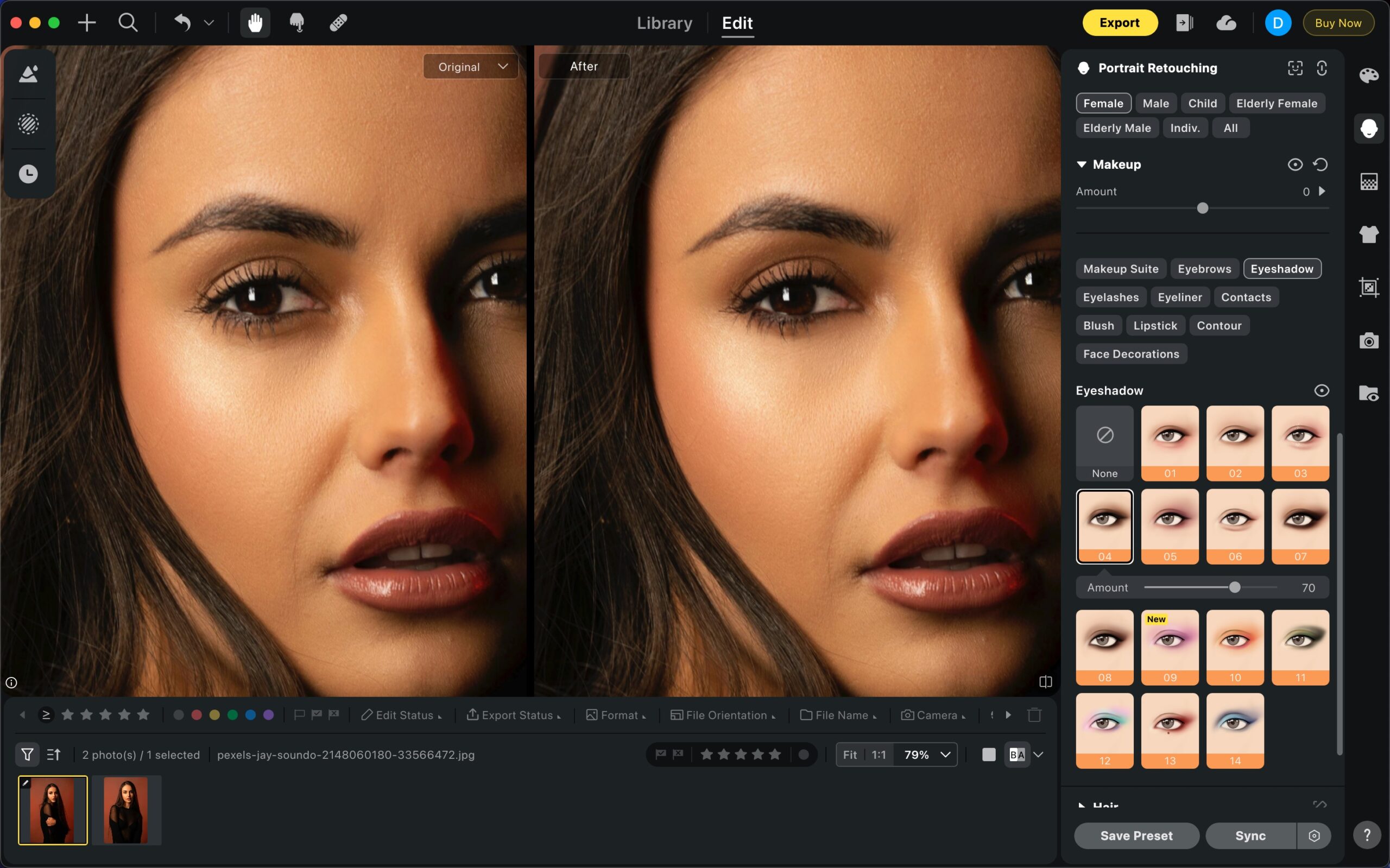This screenshot has width=1390, height=868.
Task: Toggle the Before/After BA view
Action: [1017, 755]
